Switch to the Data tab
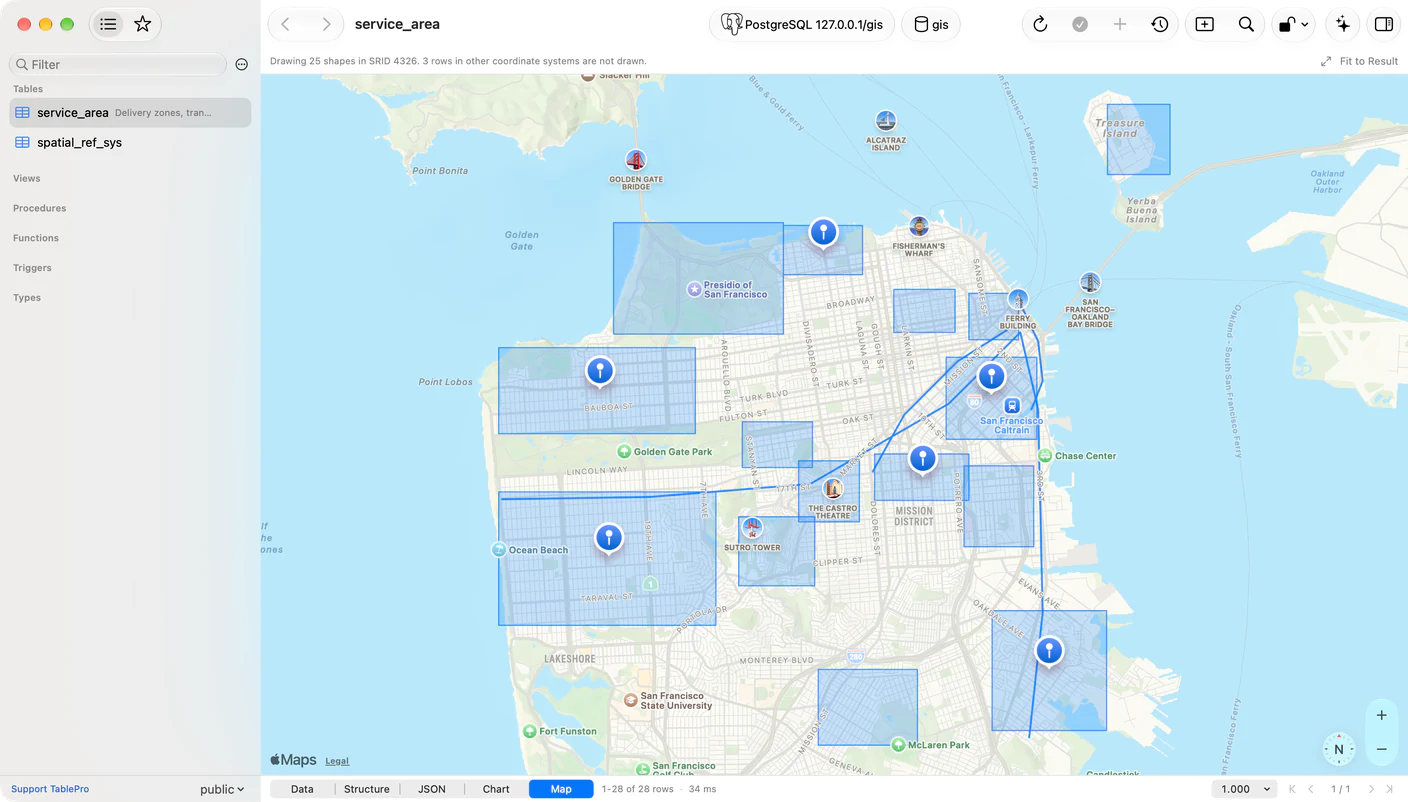 (x=302, y=789)
